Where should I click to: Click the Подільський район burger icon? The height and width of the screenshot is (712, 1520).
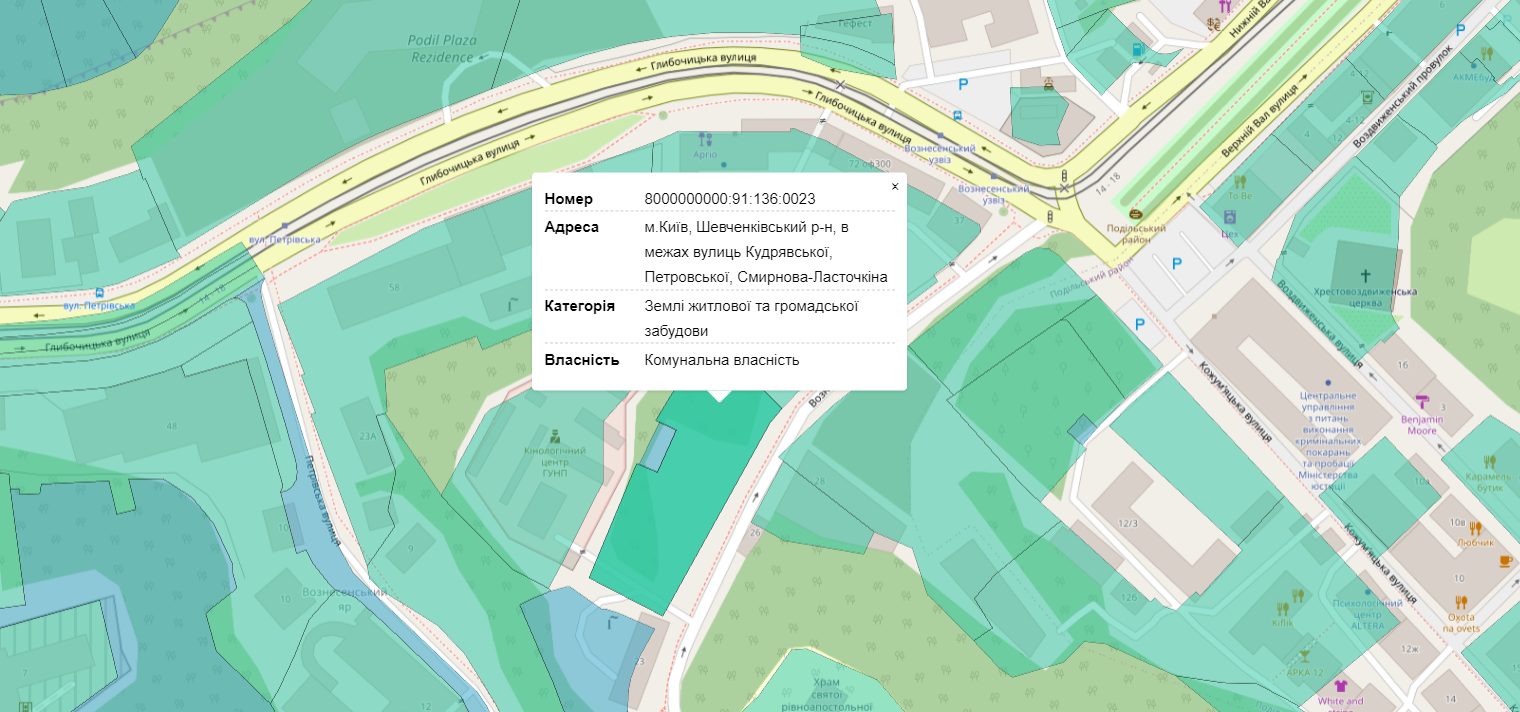coord(1135,214)
